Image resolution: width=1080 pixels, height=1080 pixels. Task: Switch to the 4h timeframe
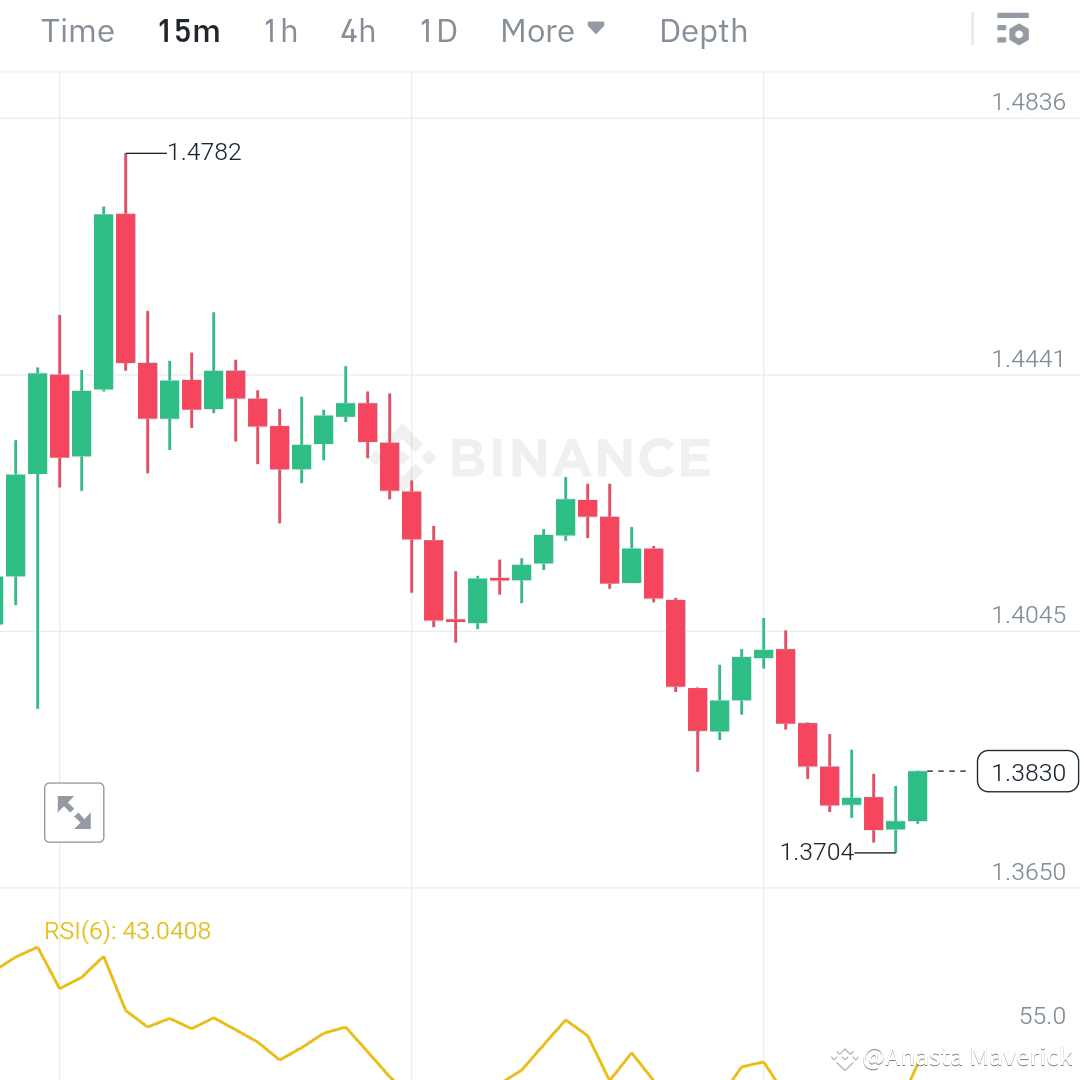coord(357,31)
